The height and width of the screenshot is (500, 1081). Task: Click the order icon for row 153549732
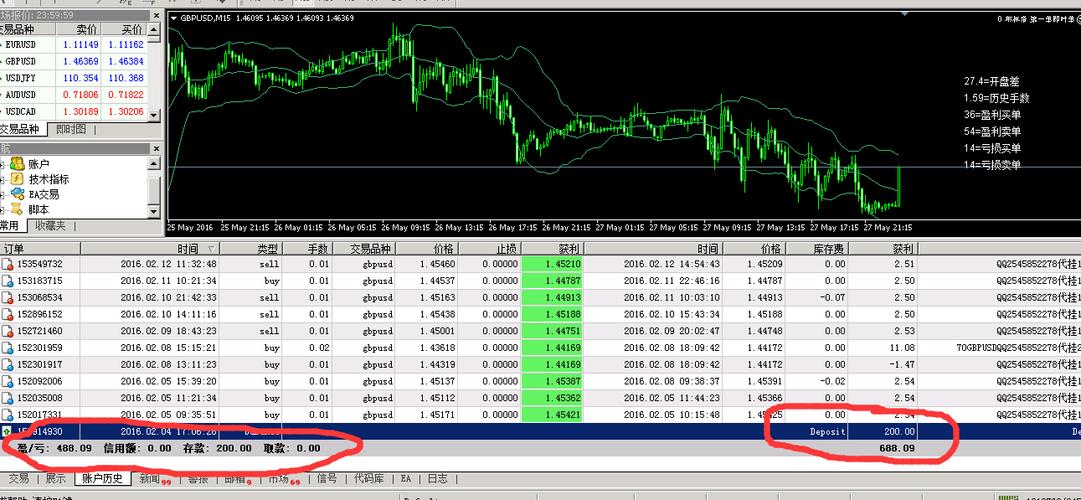pyautogui.click(x=8, y=264)
